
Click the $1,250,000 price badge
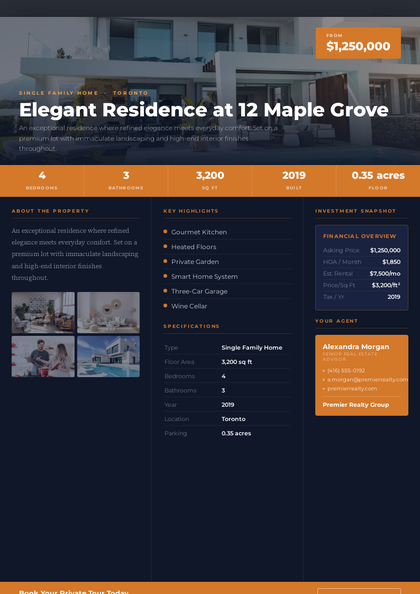click(x=358, y=43)
